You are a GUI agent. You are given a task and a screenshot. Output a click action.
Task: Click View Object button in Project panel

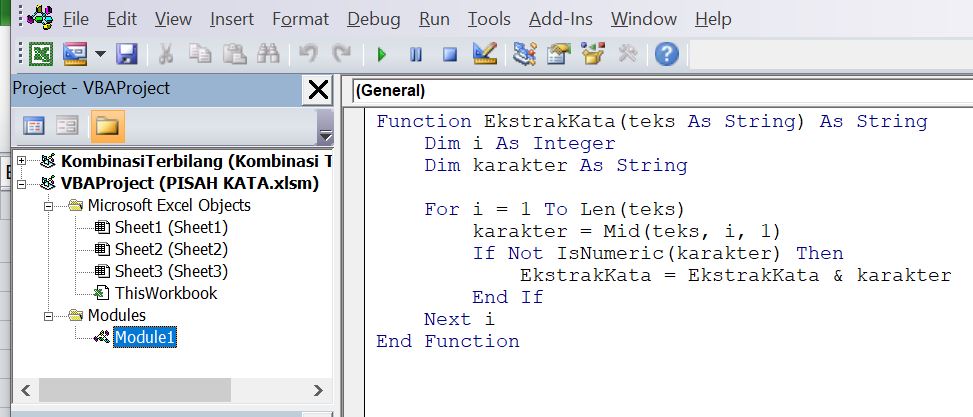coord(67,126)
